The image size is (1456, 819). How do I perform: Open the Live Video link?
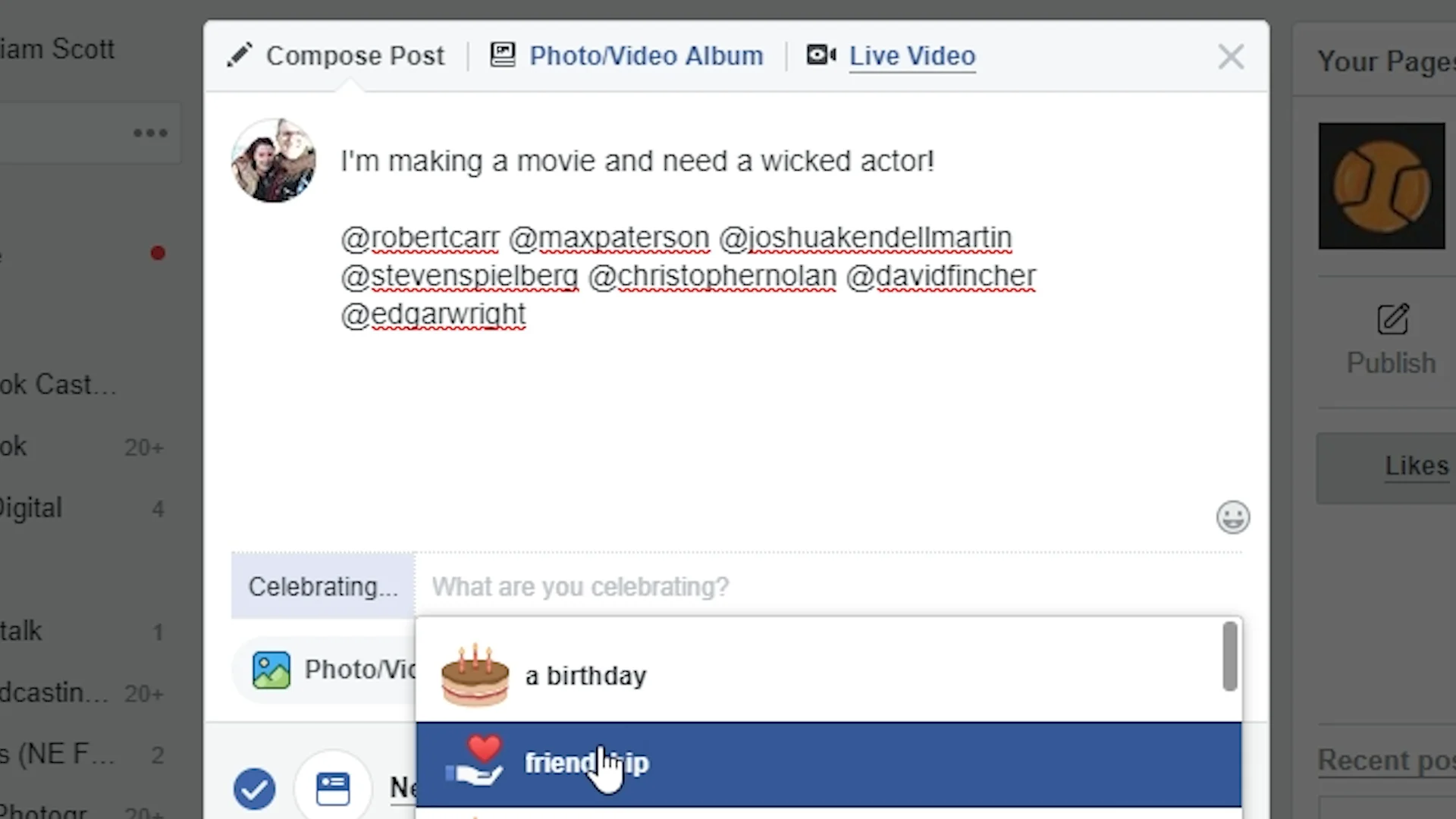tap(912, 55)
